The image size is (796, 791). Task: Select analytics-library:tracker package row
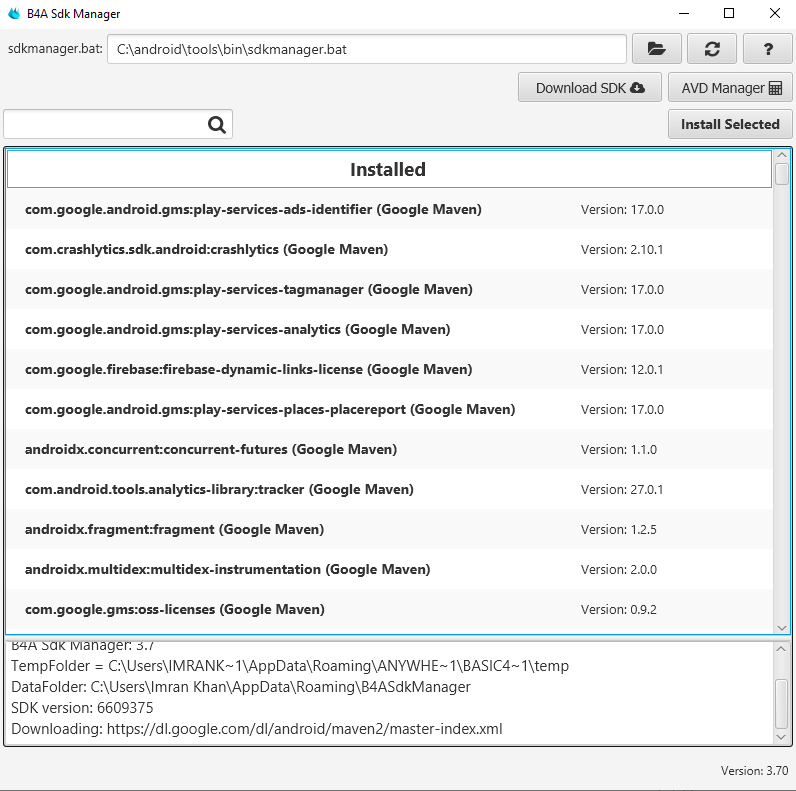pyautogui.click(x=389, y=489)
